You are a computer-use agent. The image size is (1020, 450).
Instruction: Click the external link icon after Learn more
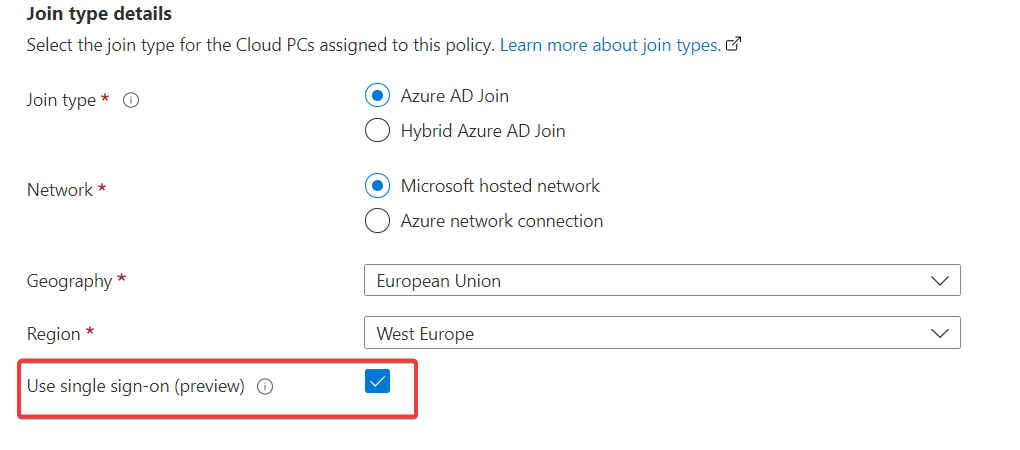(x=733, y=45)
